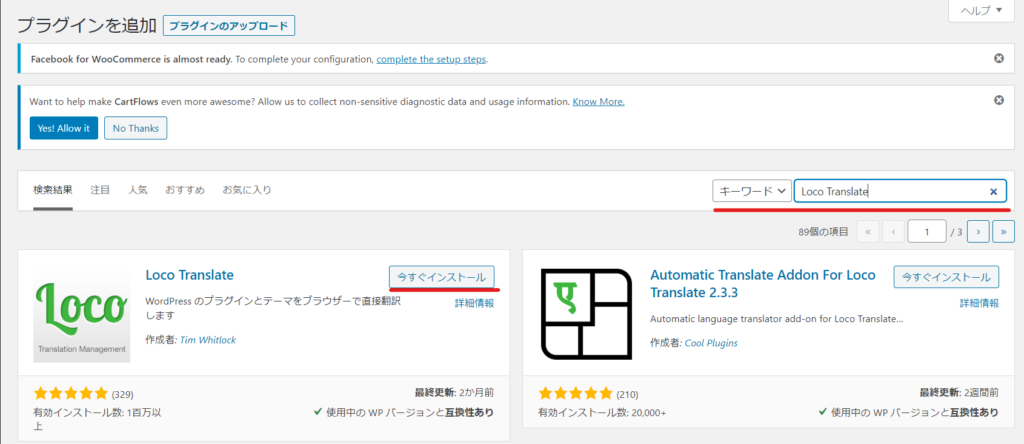The height and width of the screenshot is (444, 1024).
Task: Open the Loco Translate plugin logo
Action: pos(82,315)
